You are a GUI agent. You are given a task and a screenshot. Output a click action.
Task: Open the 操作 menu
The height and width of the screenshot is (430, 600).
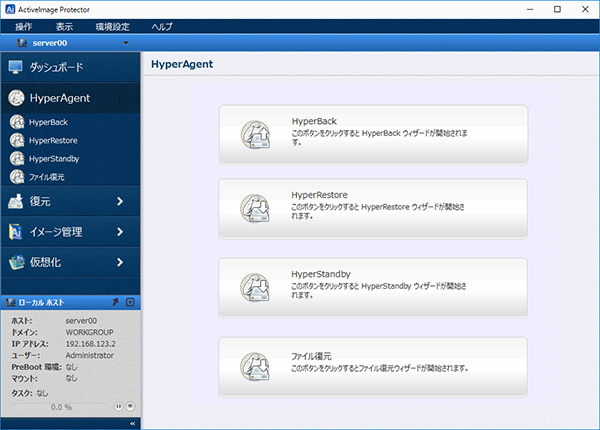[25, 26]
